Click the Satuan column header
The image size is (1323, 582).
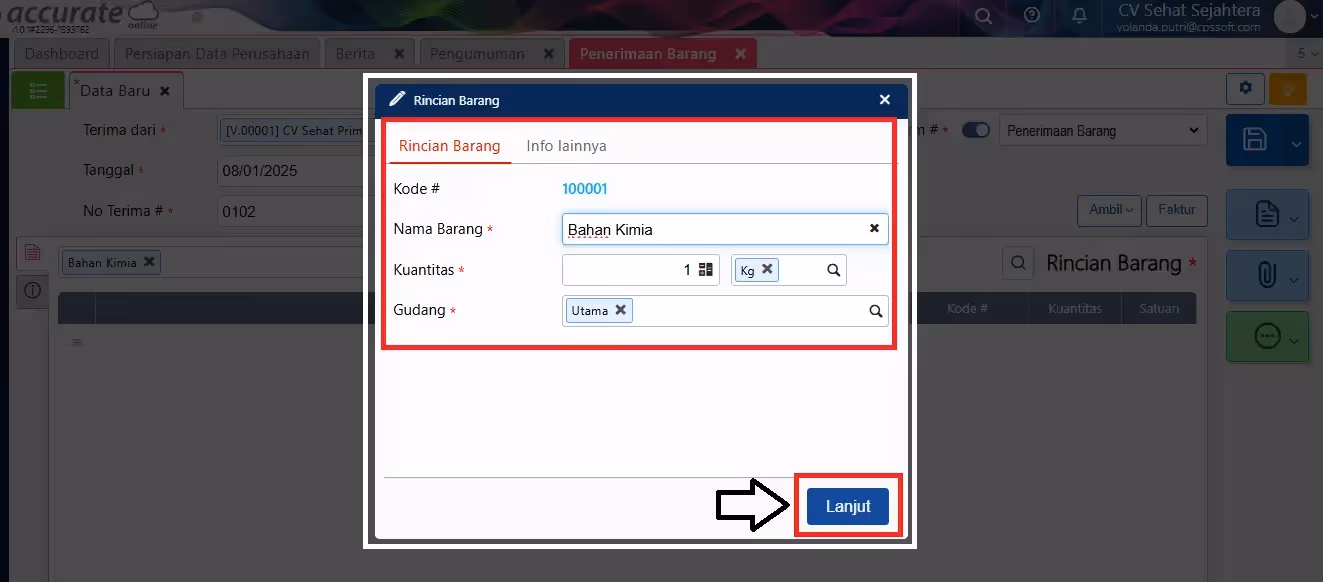click(x=1159, y=309)
